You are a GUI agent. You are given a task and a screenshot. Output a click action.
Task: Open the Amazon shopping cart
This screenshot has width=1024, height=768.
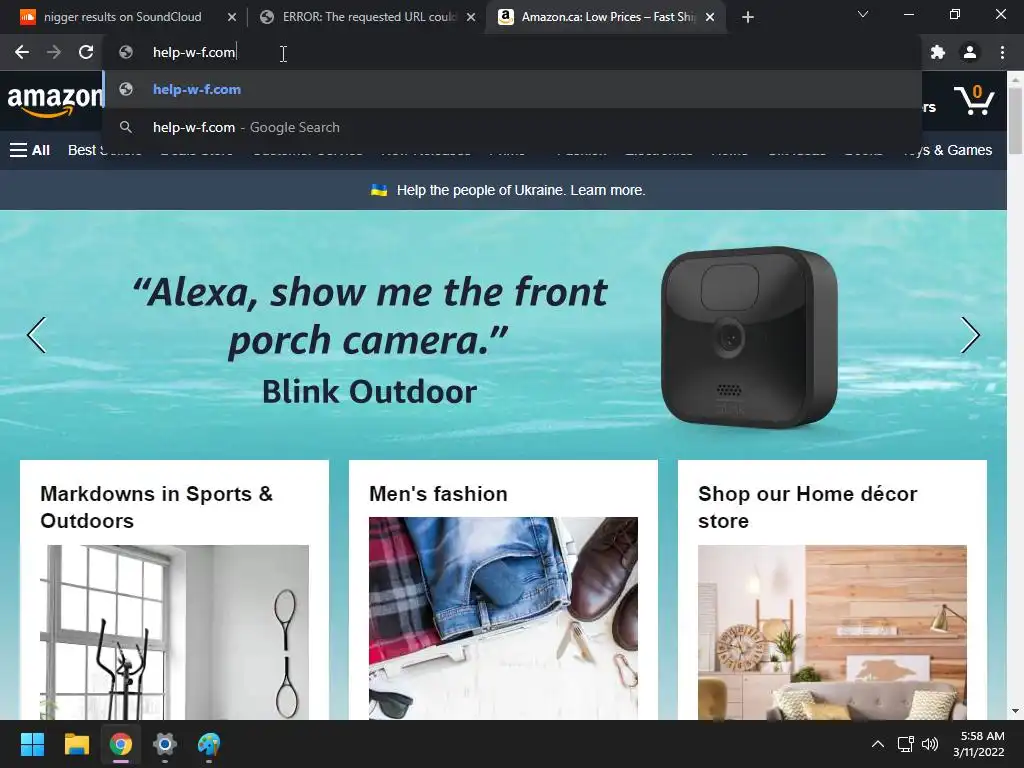(974, 100)
